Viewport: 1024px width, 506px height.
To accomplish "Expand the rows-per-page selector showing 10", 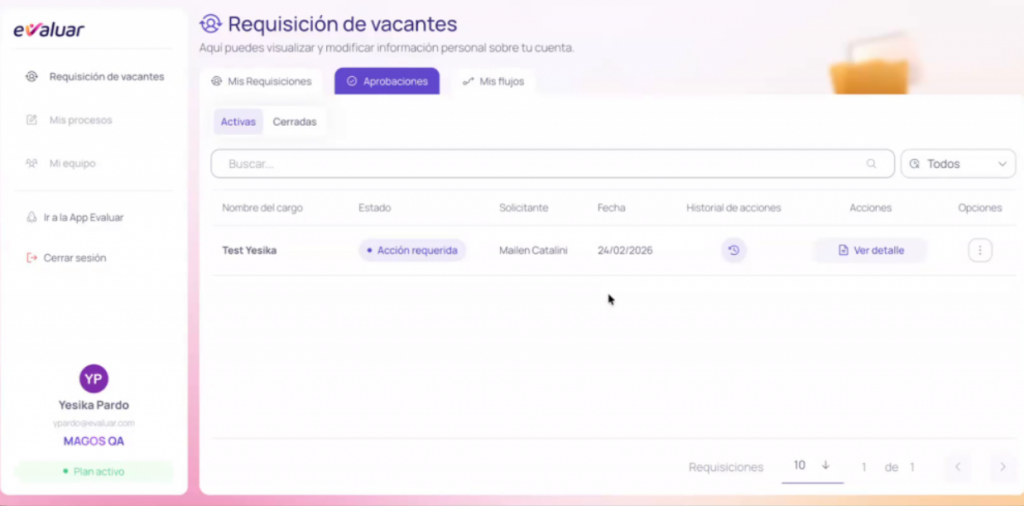I will pyautogui.click(x=812, y=466).
